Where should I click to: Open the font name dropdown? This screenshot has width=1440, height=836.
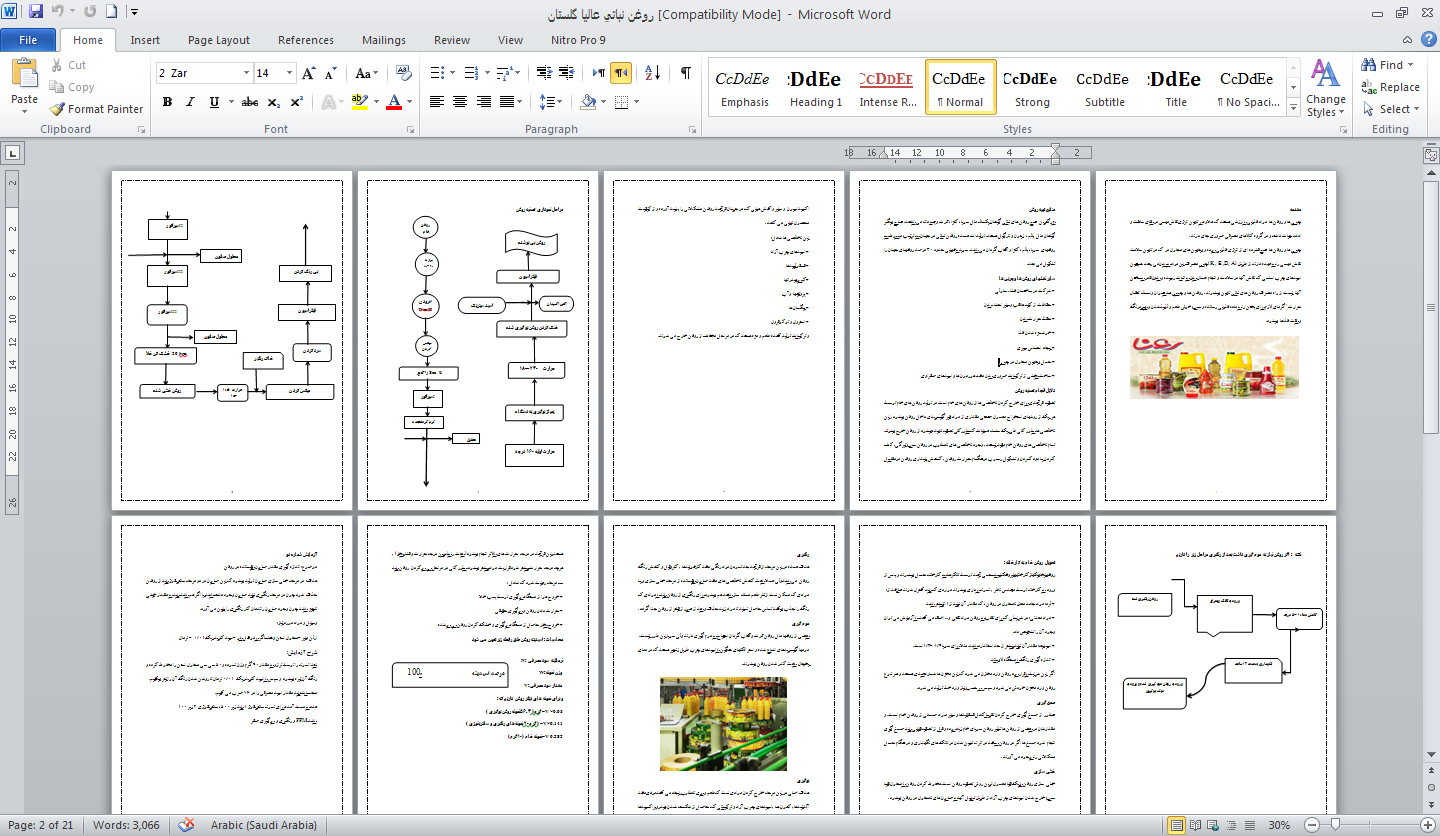(x=246, y=73)
